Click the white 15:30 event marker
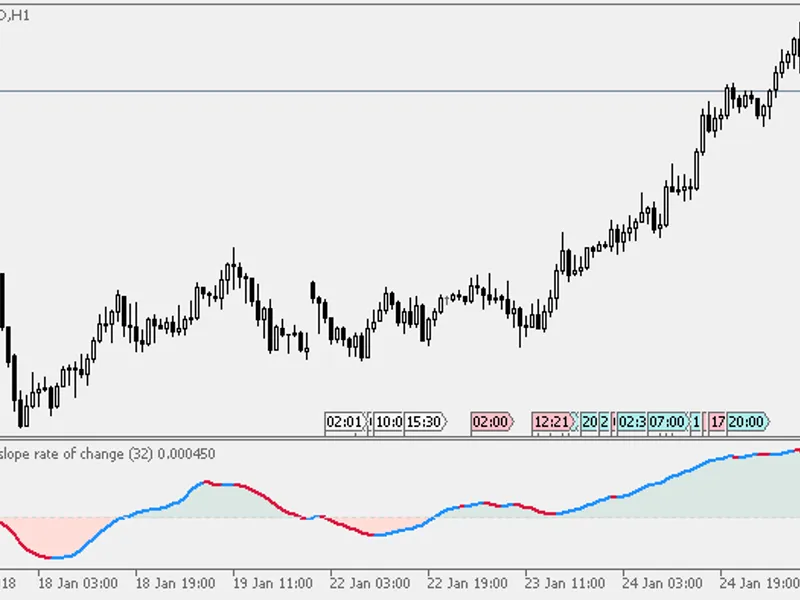Screen dimensions: 800x600 click(x=425, y=422)
